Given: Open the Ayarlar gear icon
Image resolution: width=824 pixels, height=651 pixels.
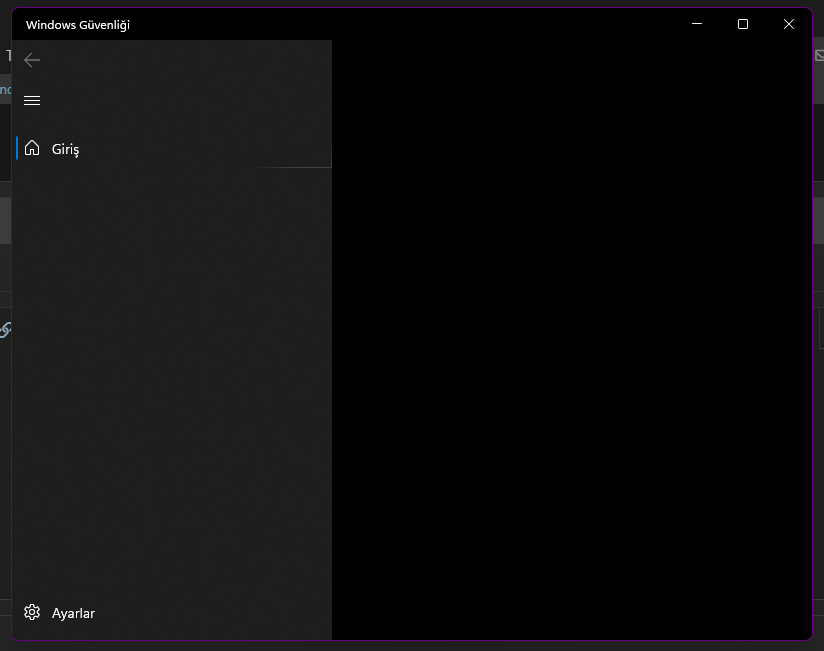Looking at the screenshot, I should coord(32,612).
